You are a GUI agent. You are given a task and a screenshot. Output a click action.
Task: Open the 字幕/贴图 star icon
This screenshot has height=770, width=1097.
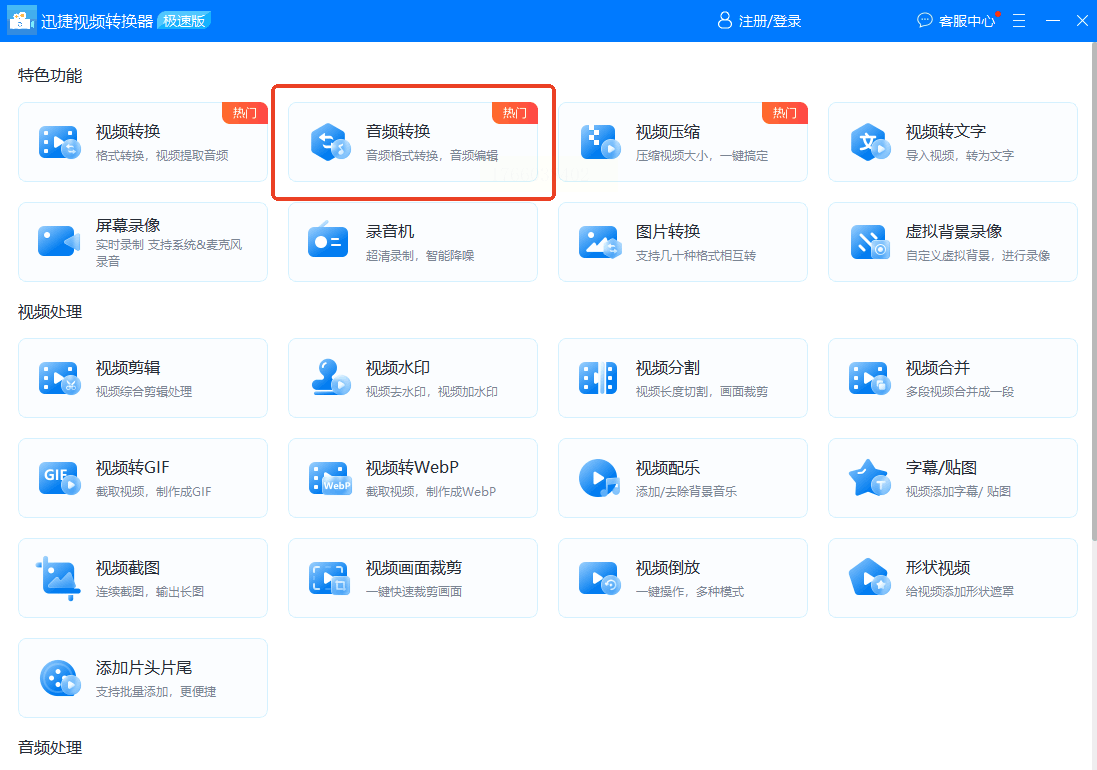(x=870, y=478)
